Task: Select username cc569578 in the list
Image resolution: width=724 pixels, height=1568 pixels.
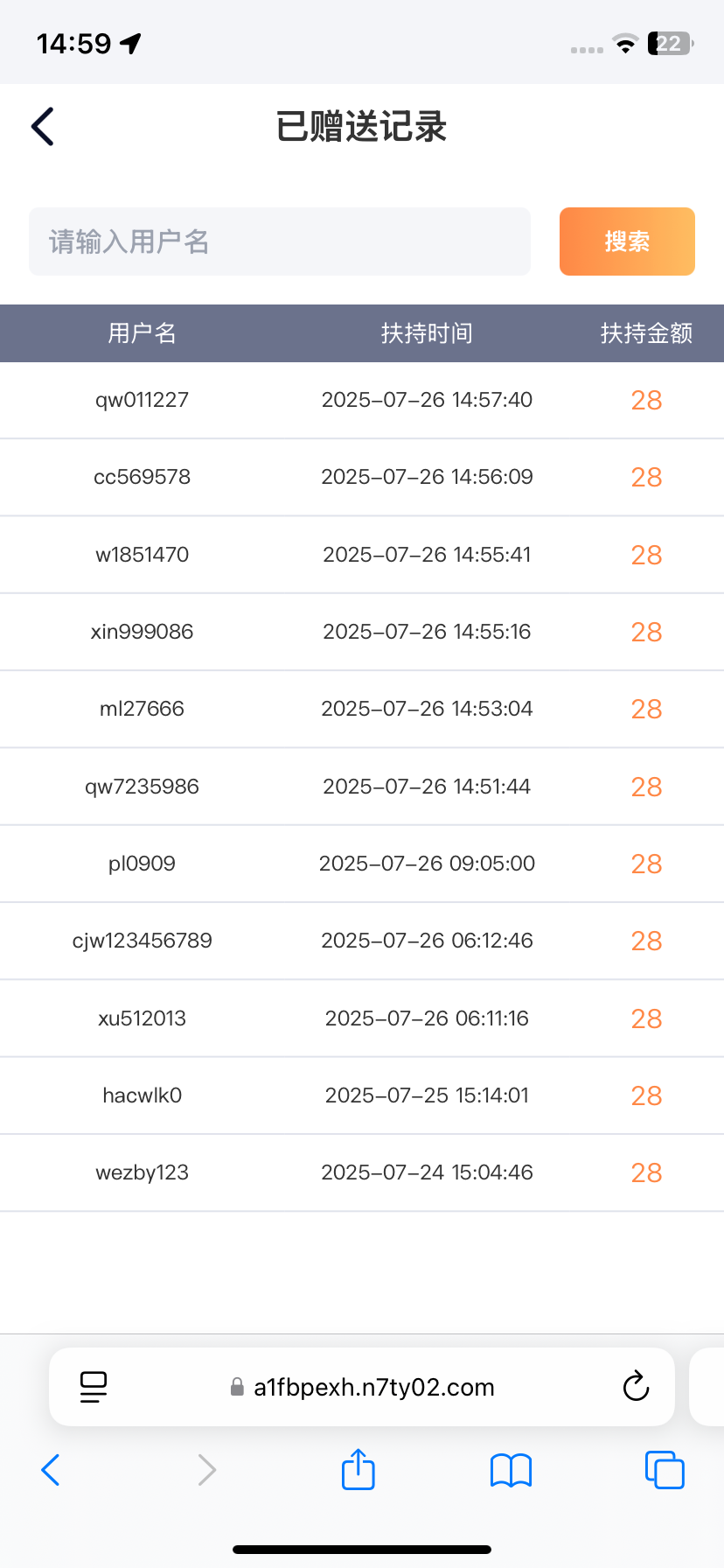Action: click(x=142, y=477)
